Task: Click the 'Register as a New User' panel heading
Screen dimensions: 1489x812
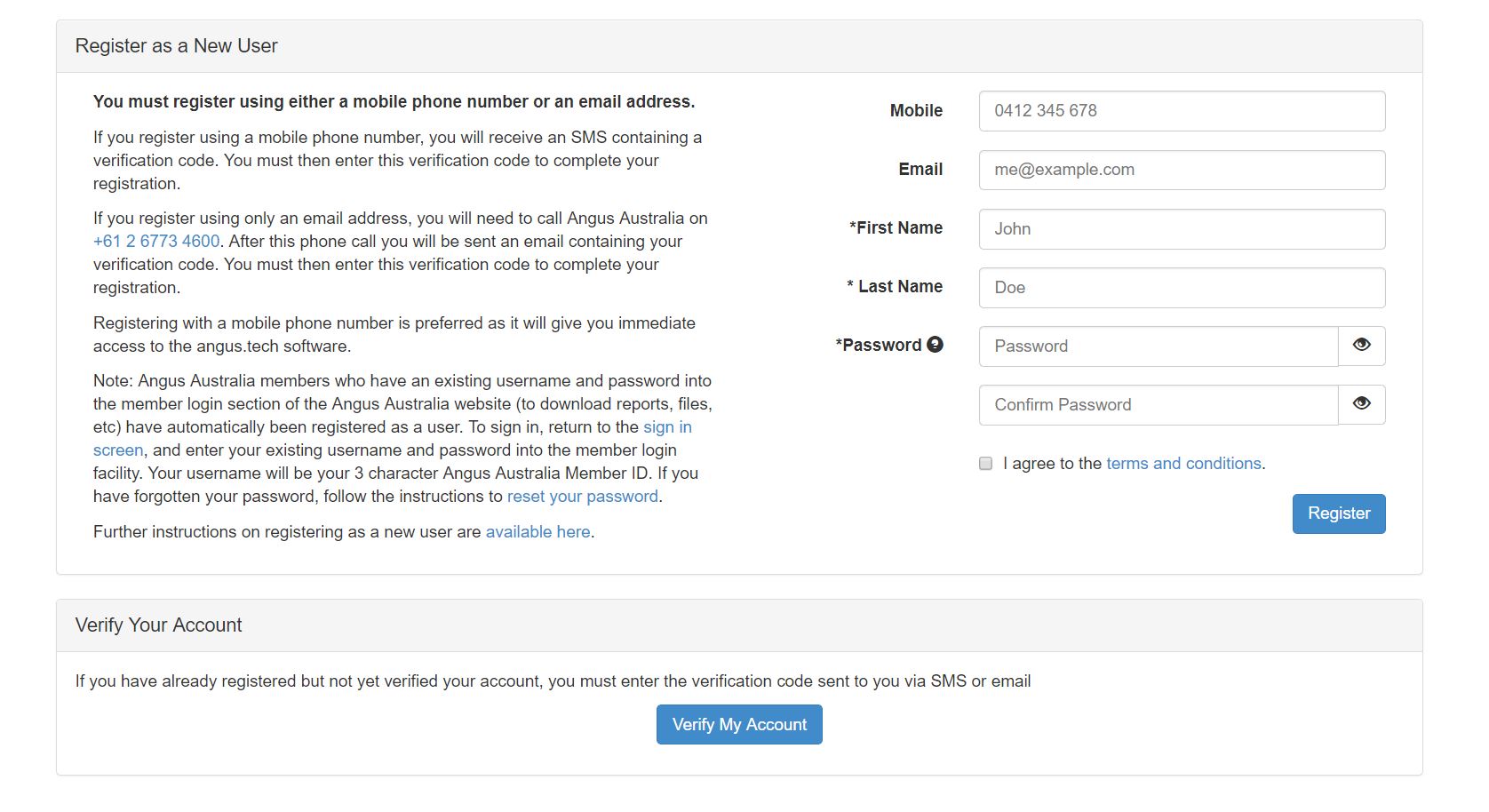Action: 177,46
